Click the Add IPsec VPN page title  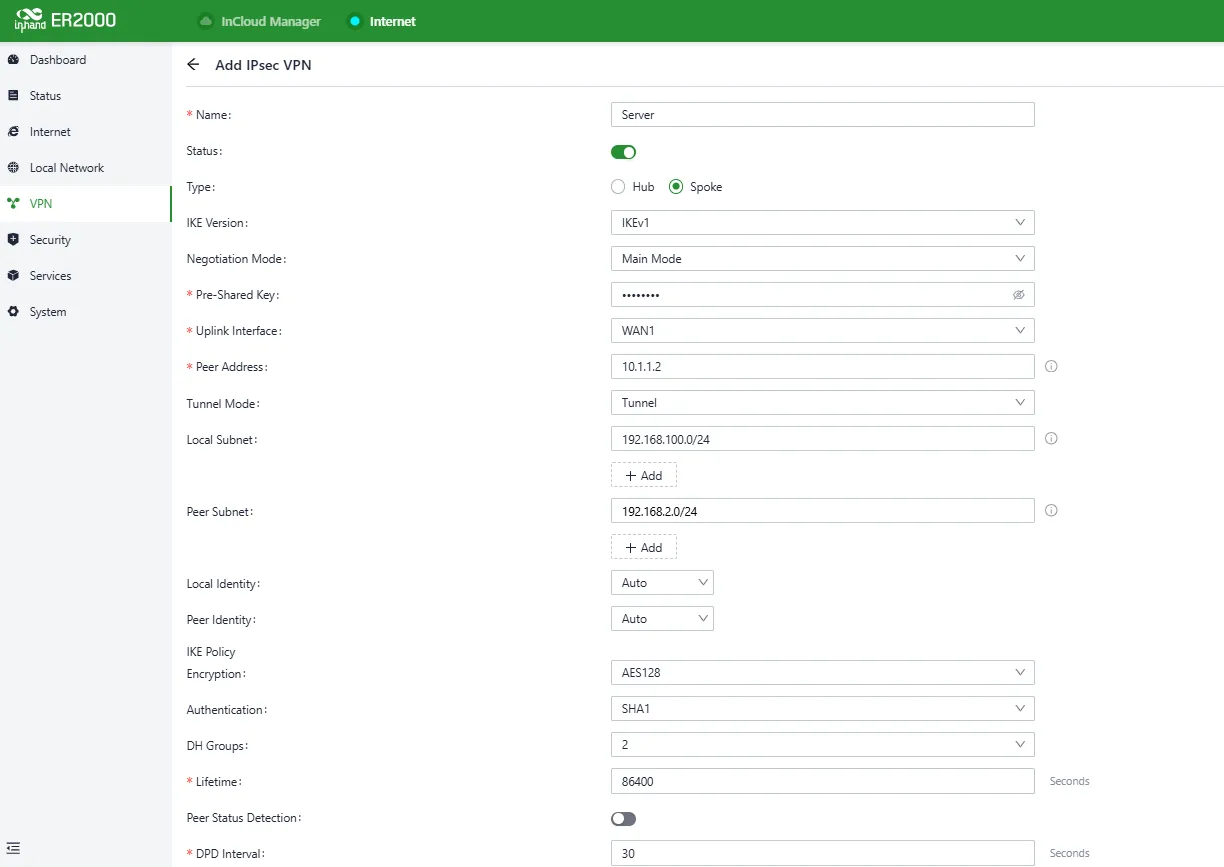(264, 65)
